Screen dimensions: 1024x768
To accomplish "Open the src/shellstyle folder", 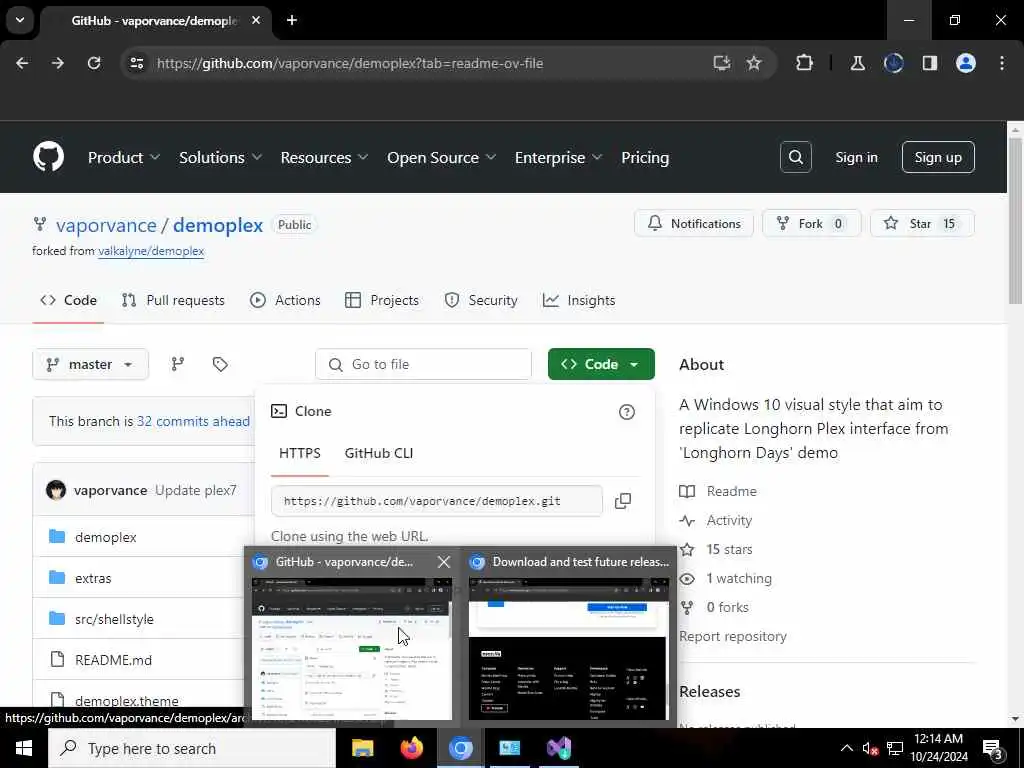I will coord(114,619).
